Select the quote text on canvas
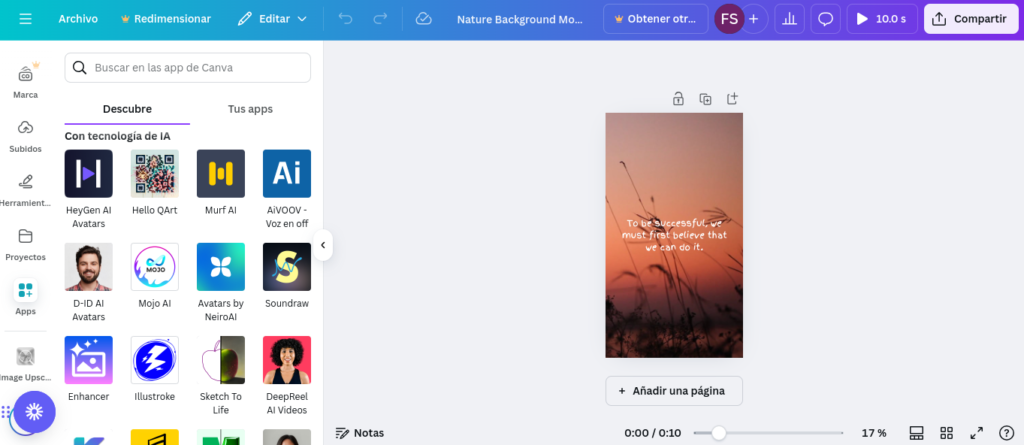 [x=674, y=235]
